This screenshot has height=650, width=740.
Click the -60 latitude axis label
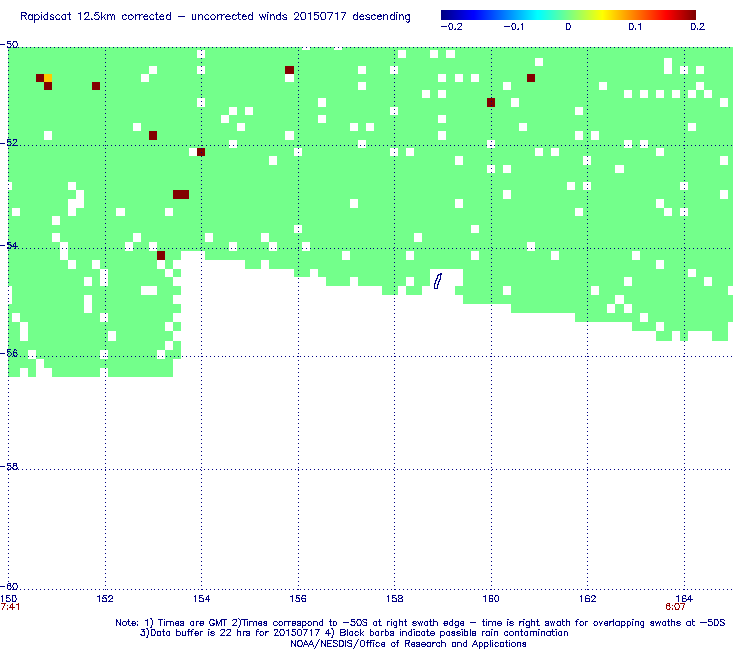tap(9, 586)
